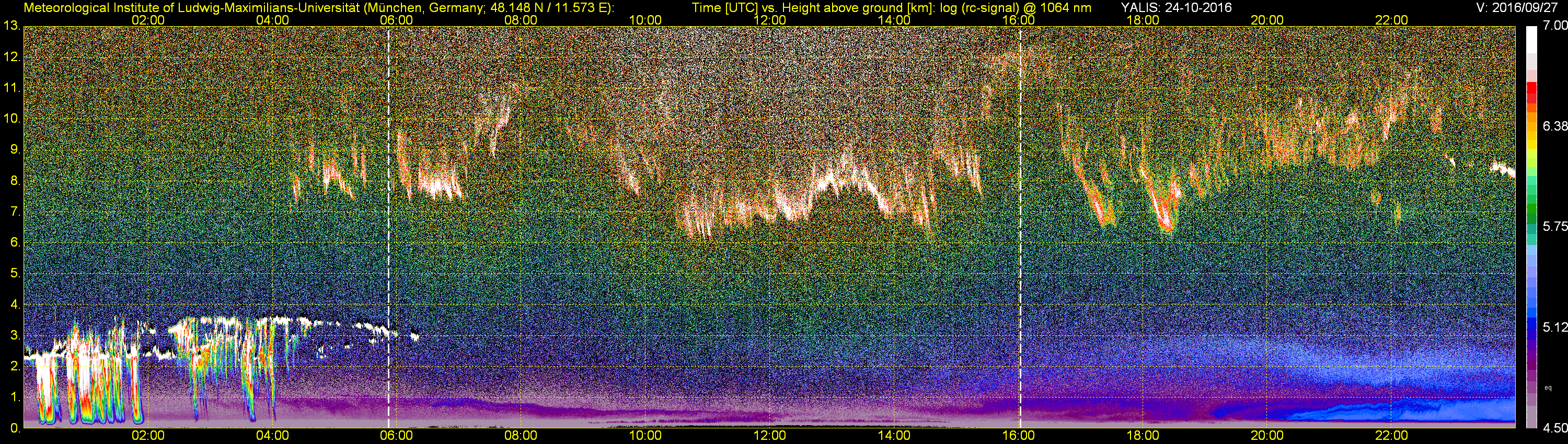The height and width of the screenshot is (444, 1568).
Task: Click the small 'eq' label beside the color scale
Action: coord(1549,387)
